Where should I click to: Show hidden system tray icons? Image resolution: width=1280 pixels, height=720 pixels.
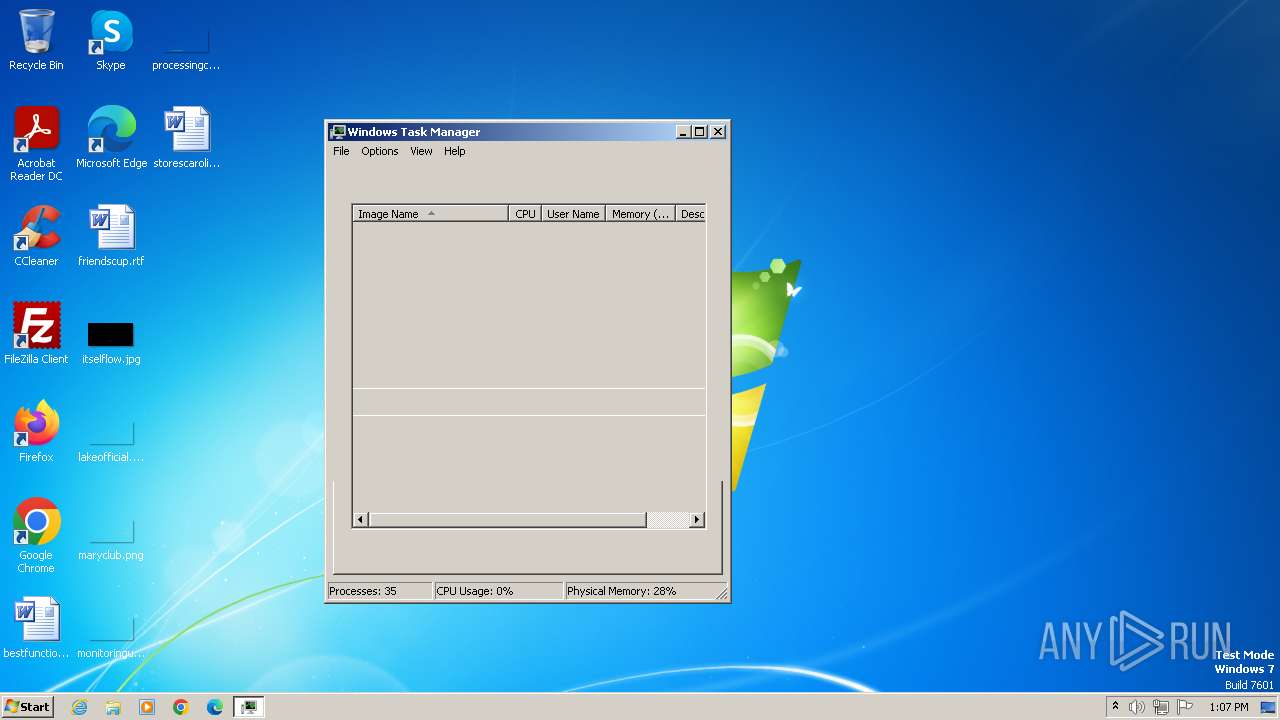(1115, 707)
